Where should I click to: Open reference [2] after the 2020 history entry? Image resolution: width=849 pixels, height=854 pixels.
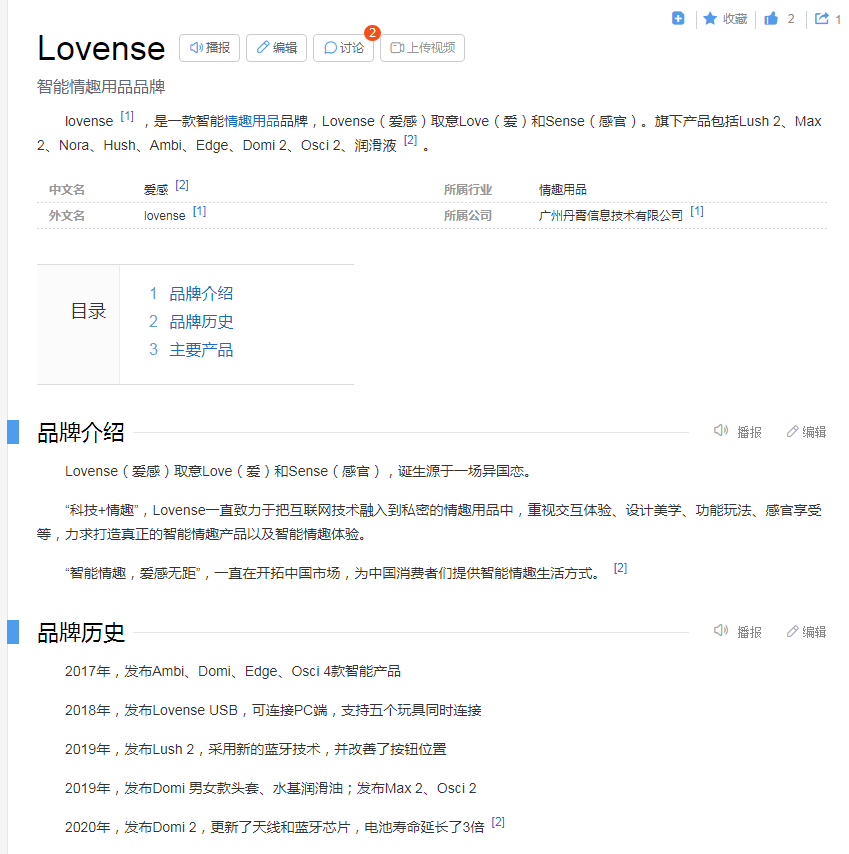click(498, 822)
